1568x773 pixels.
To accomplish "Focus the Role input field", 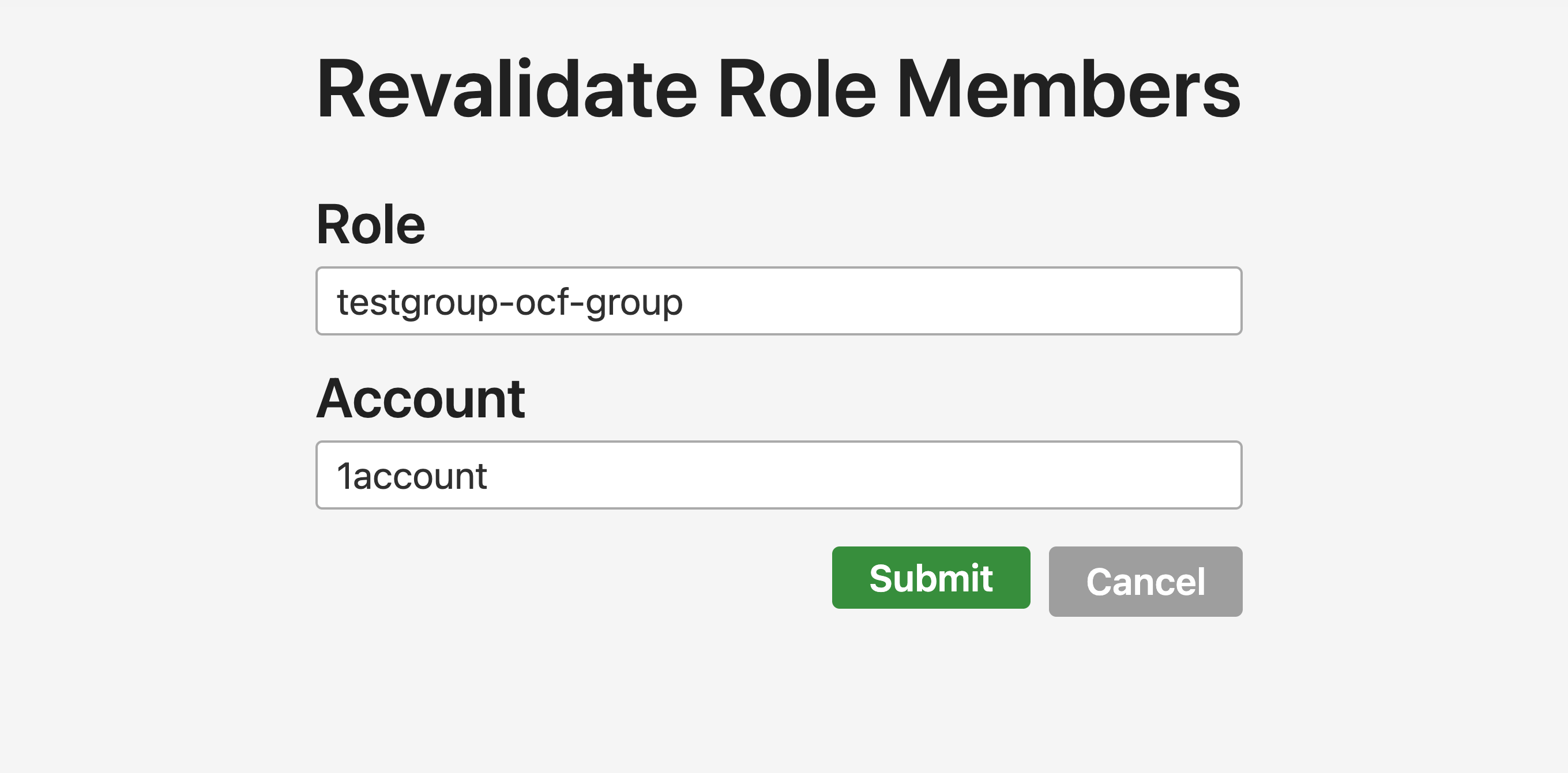I will pos(779,301).
